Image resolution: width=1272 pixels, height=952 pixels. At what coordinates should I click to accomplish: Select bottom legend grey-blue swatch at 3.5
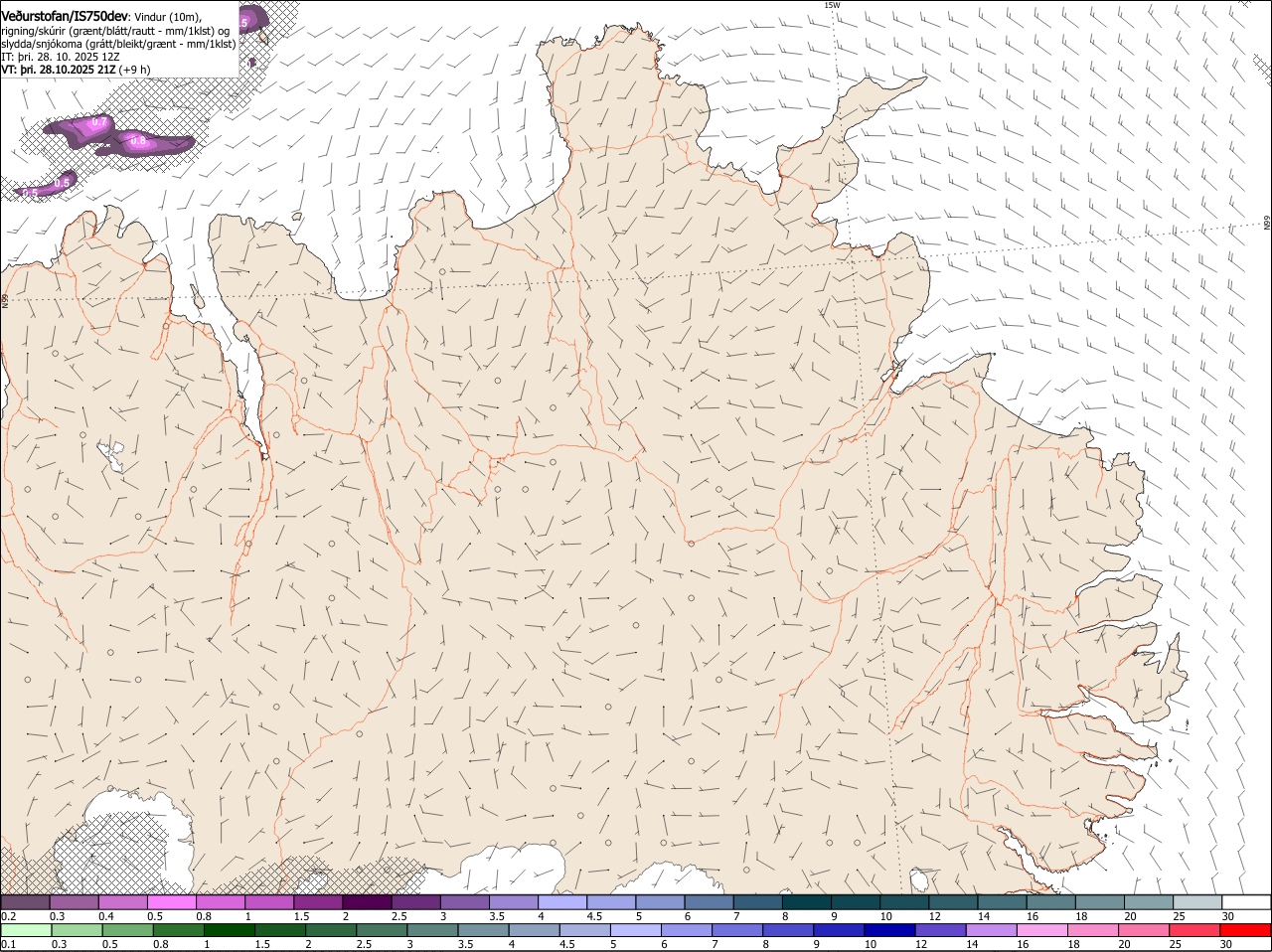tap(483, 930)
